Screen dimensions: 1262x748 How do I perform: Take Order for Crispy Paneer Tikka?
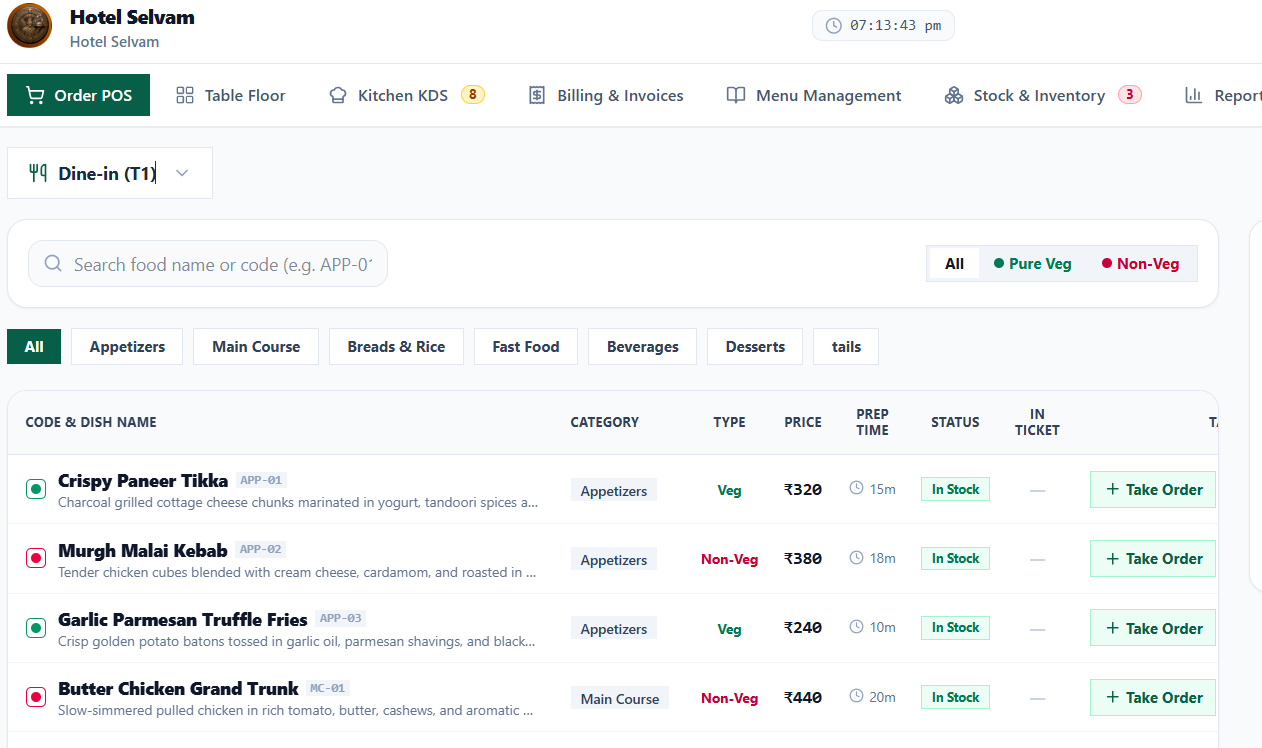pos(1153,490)
